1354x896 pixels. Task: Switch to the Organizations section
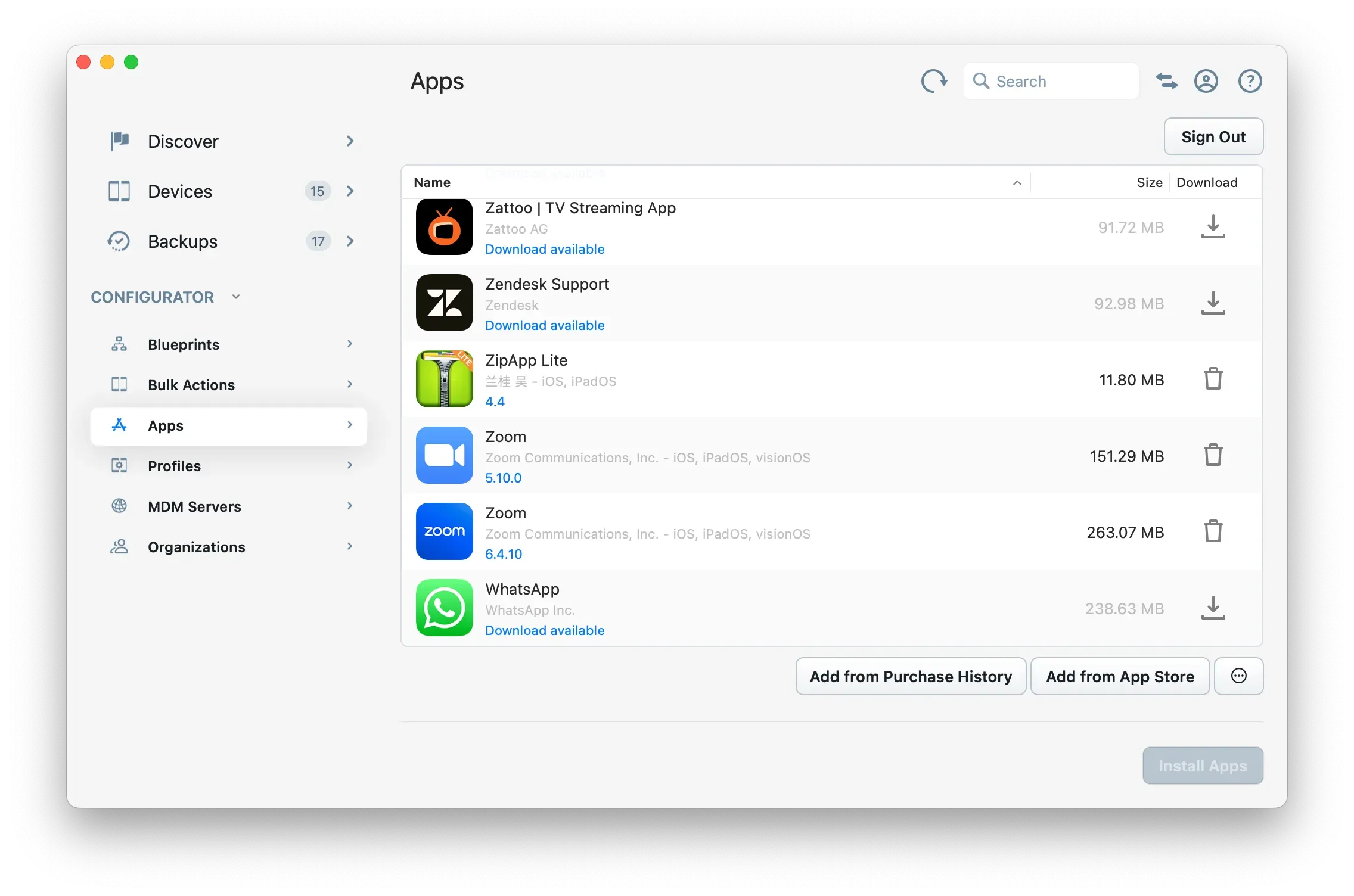click(x=196, y=546)
